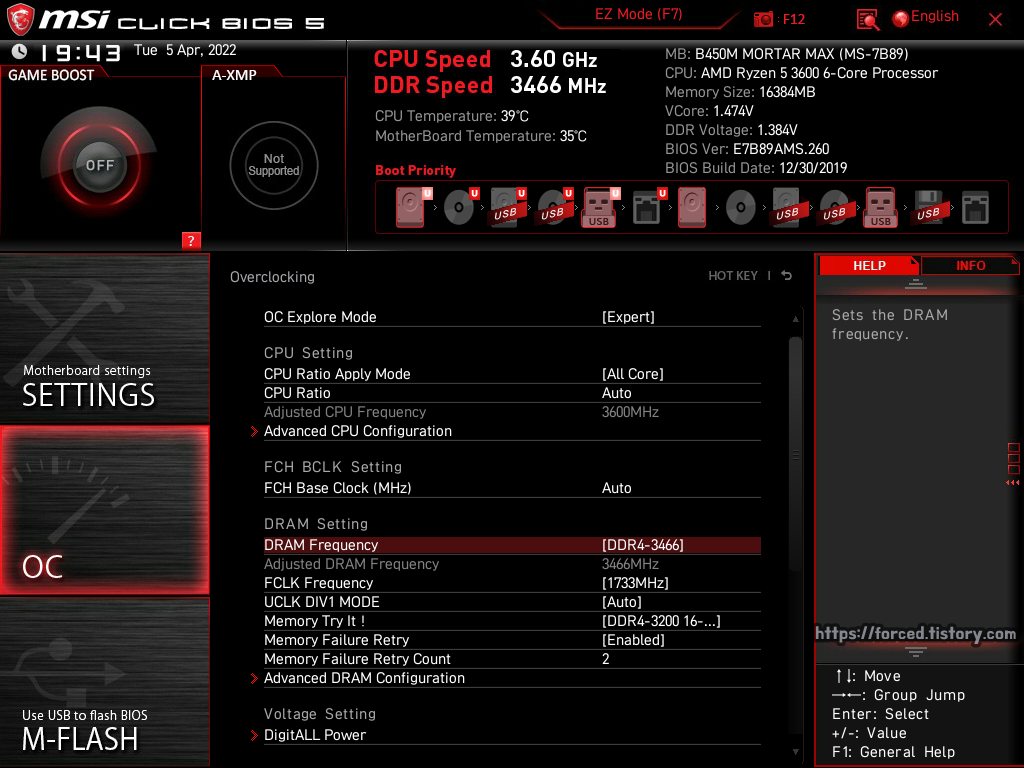
Task: Click the language globe icon
Action: (x=900, y=19)
